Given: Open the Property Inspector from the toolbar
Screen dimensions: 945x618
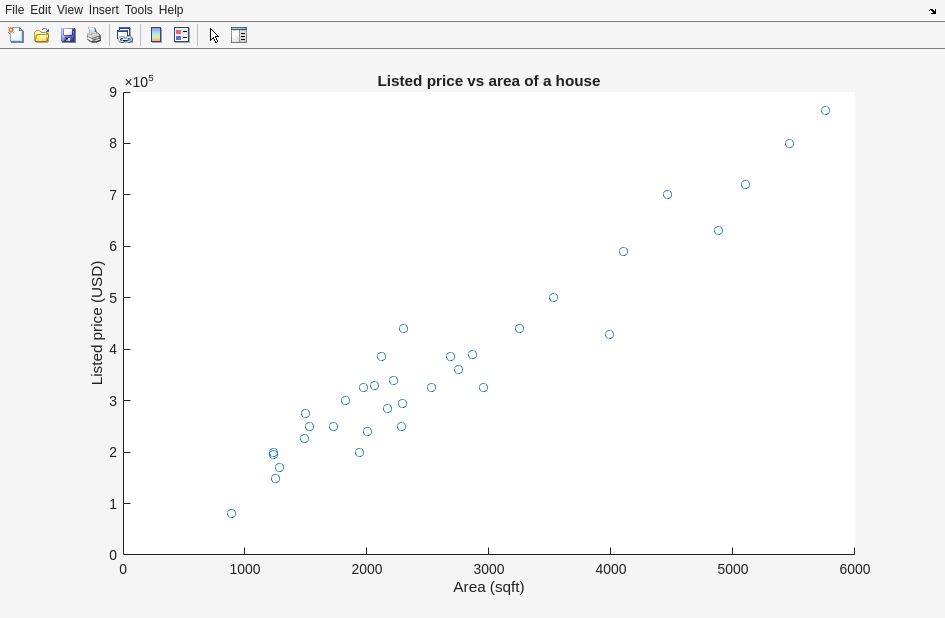Looking at the screenshot, I should (239, 35).
